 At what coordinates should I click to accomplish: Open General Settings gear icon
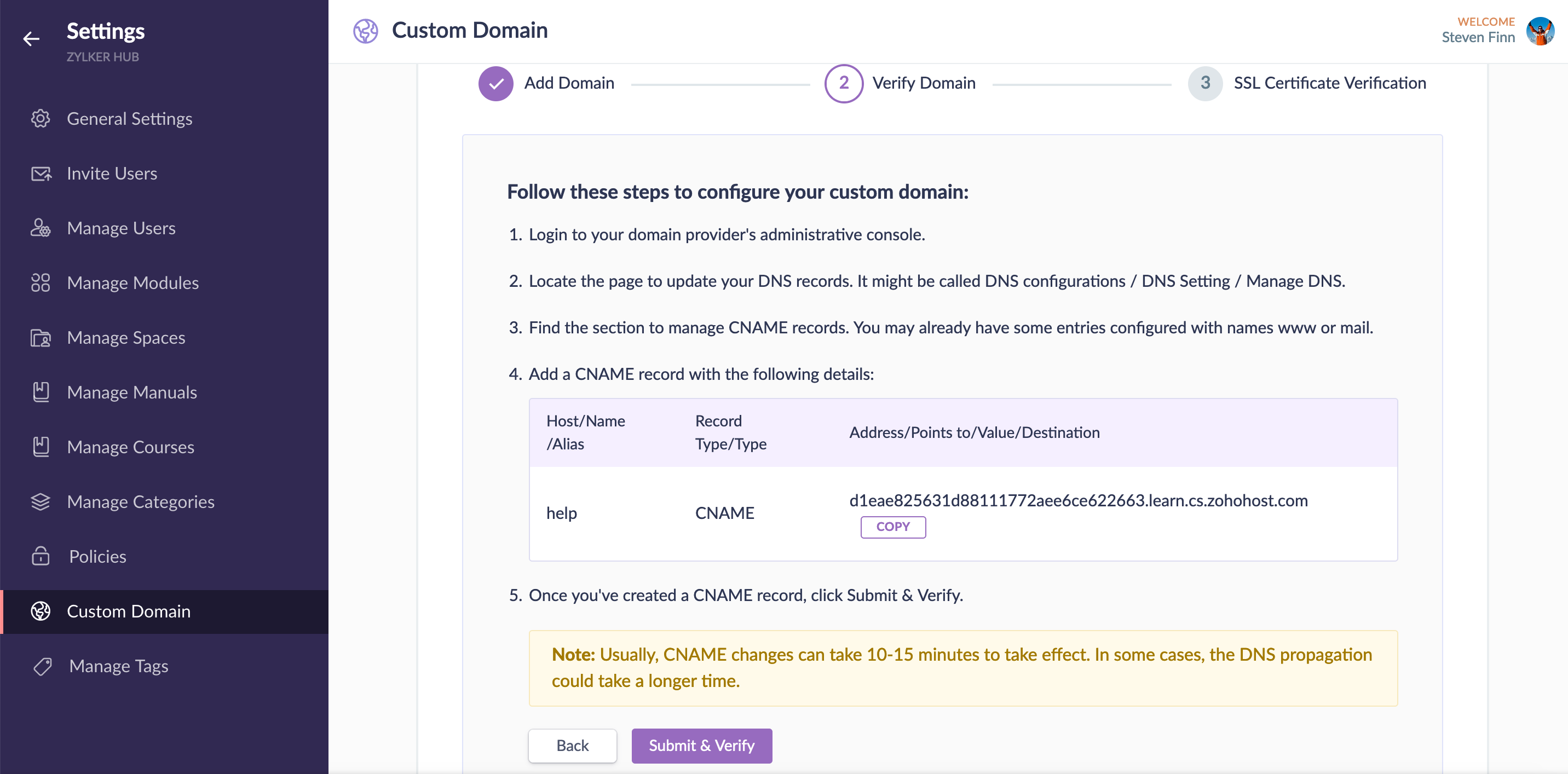pyautogui.click(x=40, y=119)
